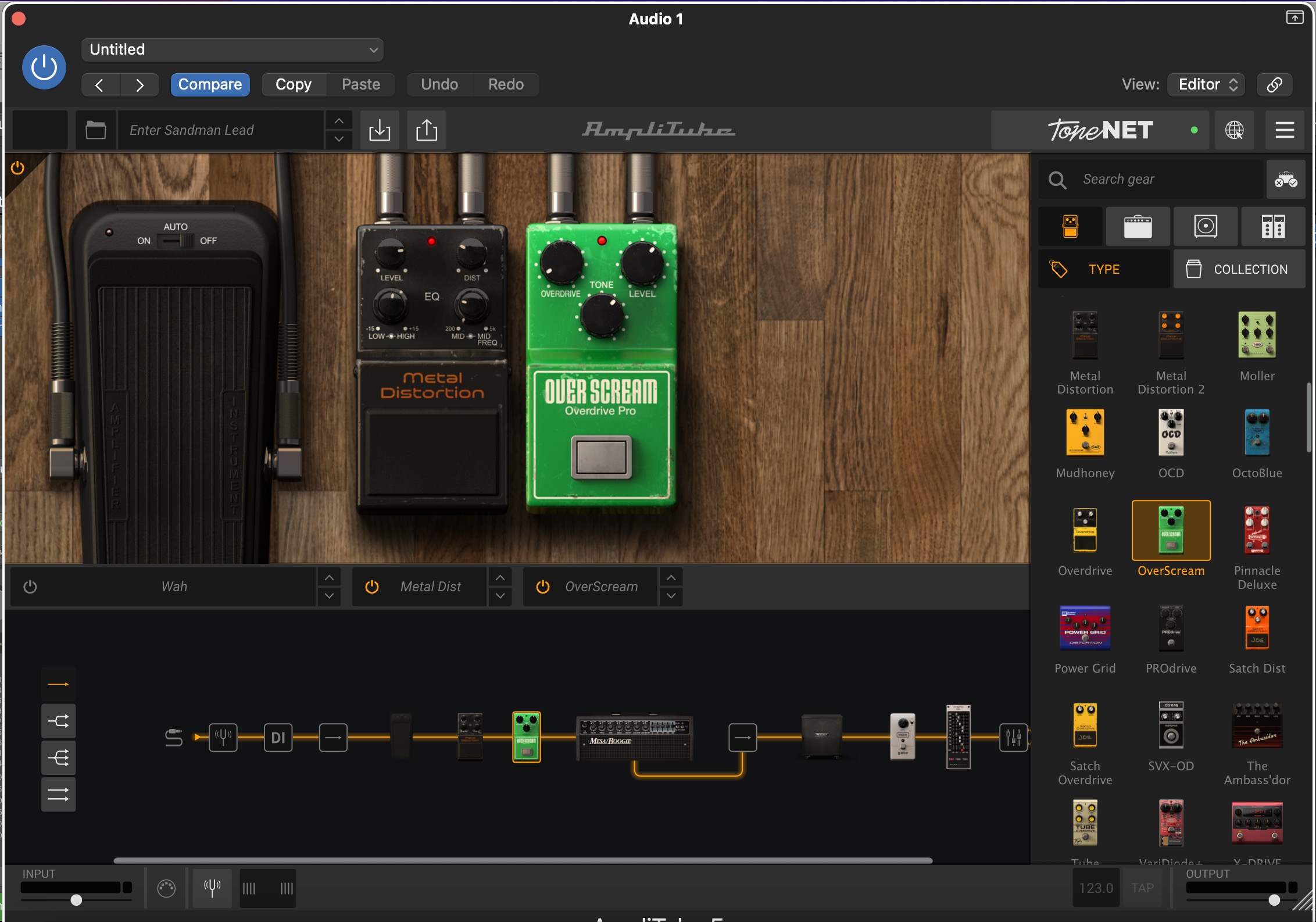Go to next preset arrow button

140,85
